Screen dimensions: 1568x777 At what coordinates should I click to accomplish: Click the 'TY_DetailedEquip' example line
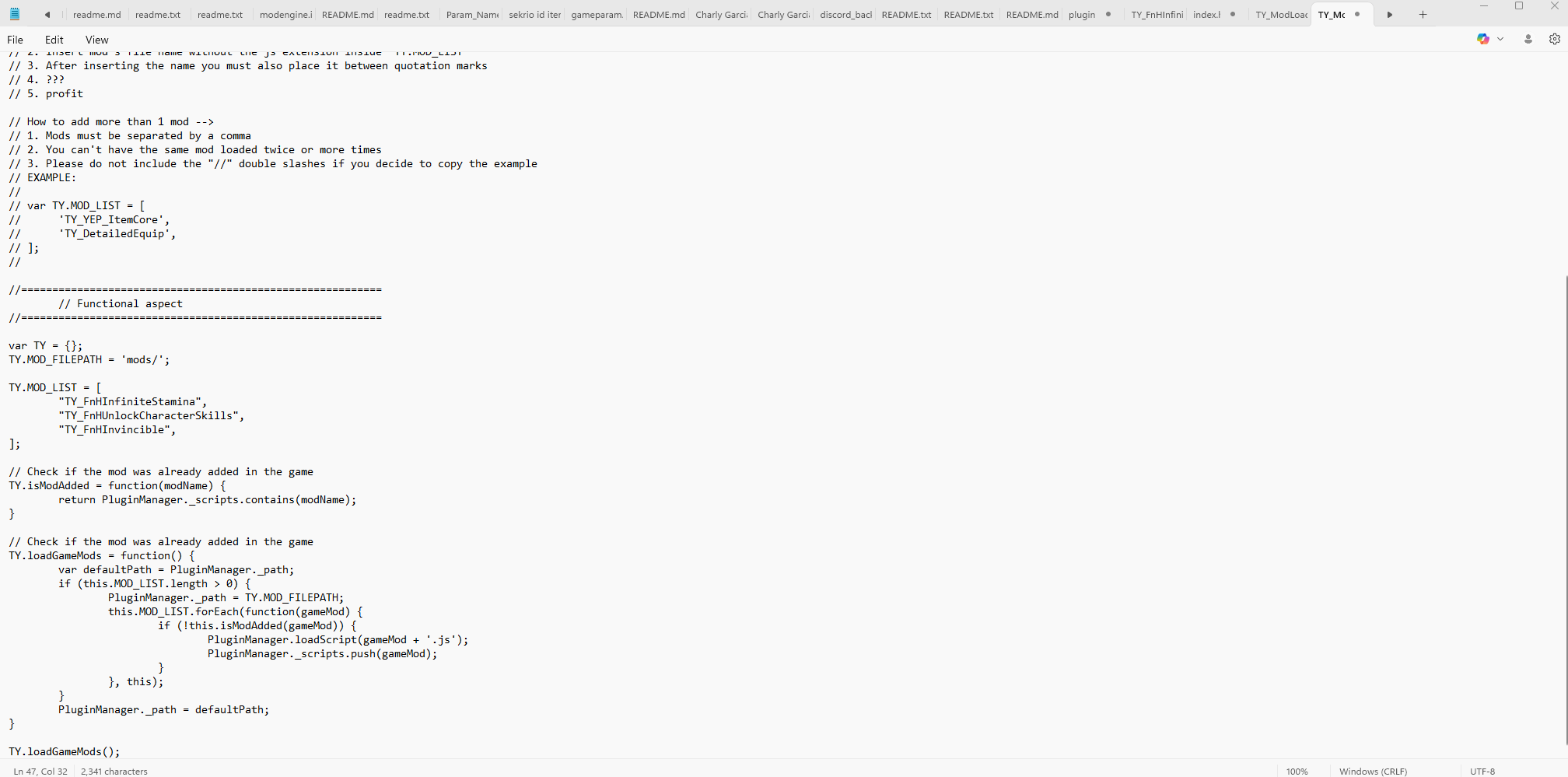(x=93, y=233)
